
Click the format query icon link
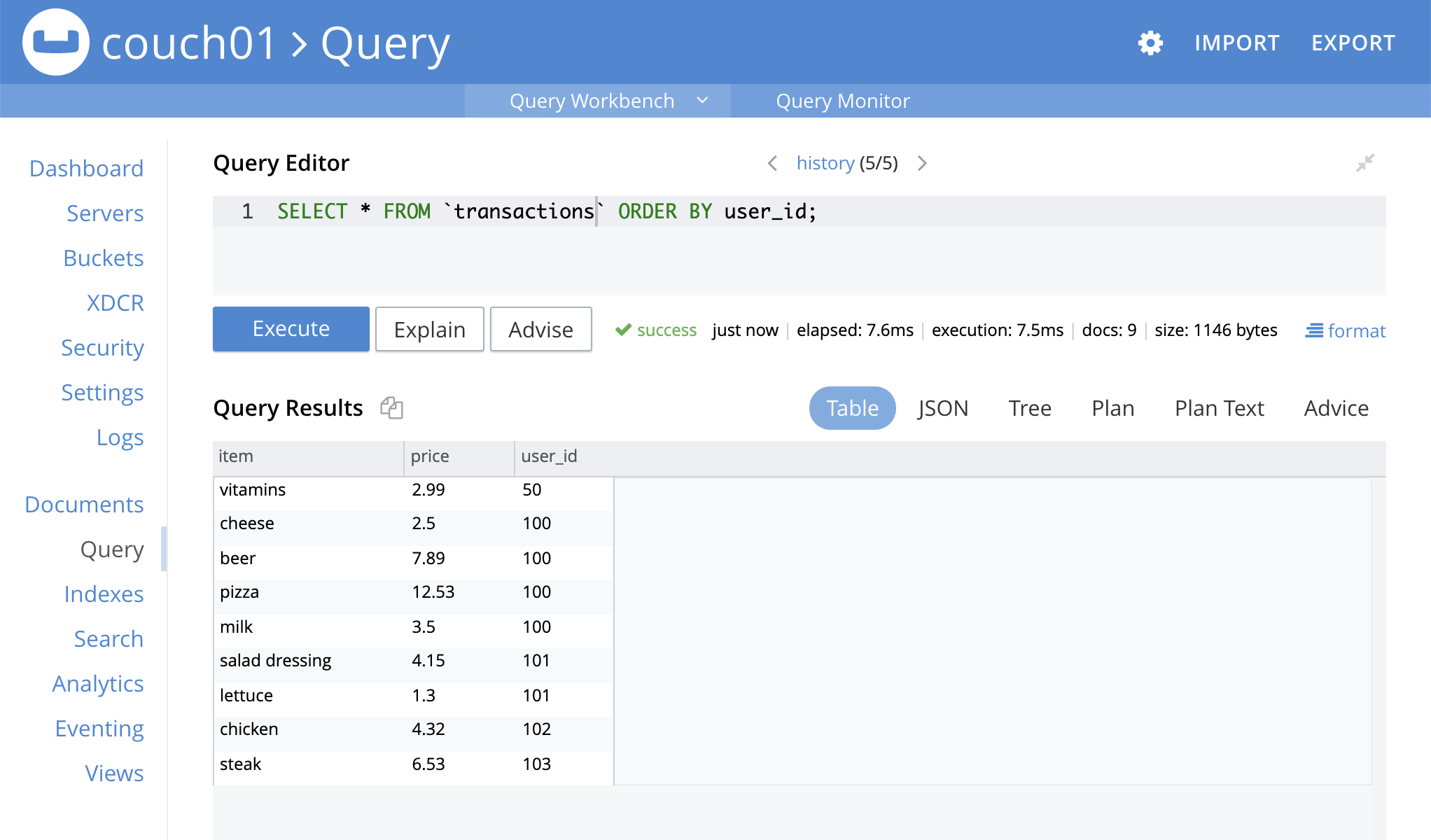coord(1345,330)
